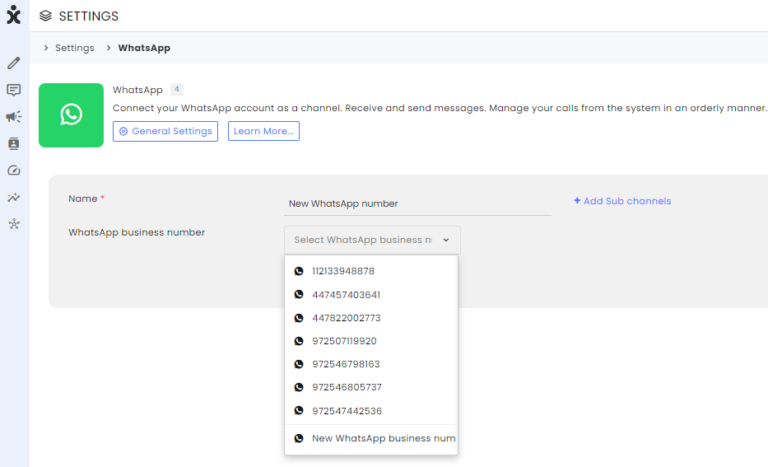The image size is (768, 467).
Task: Click Add Sub channels link
Action: click(x=622, y=201)
